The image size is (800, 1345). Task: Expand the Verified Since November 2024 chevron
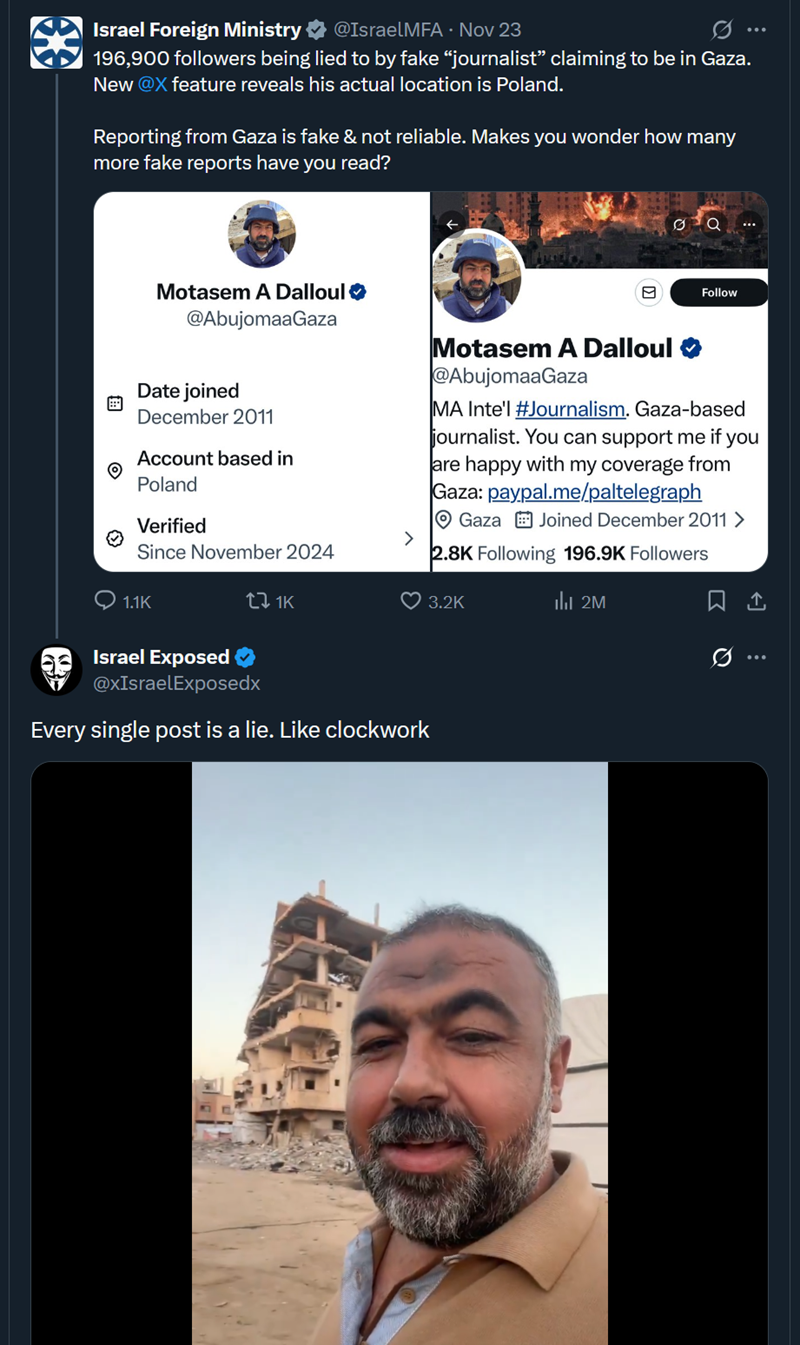pyautogui.click(x=408, y=538)
